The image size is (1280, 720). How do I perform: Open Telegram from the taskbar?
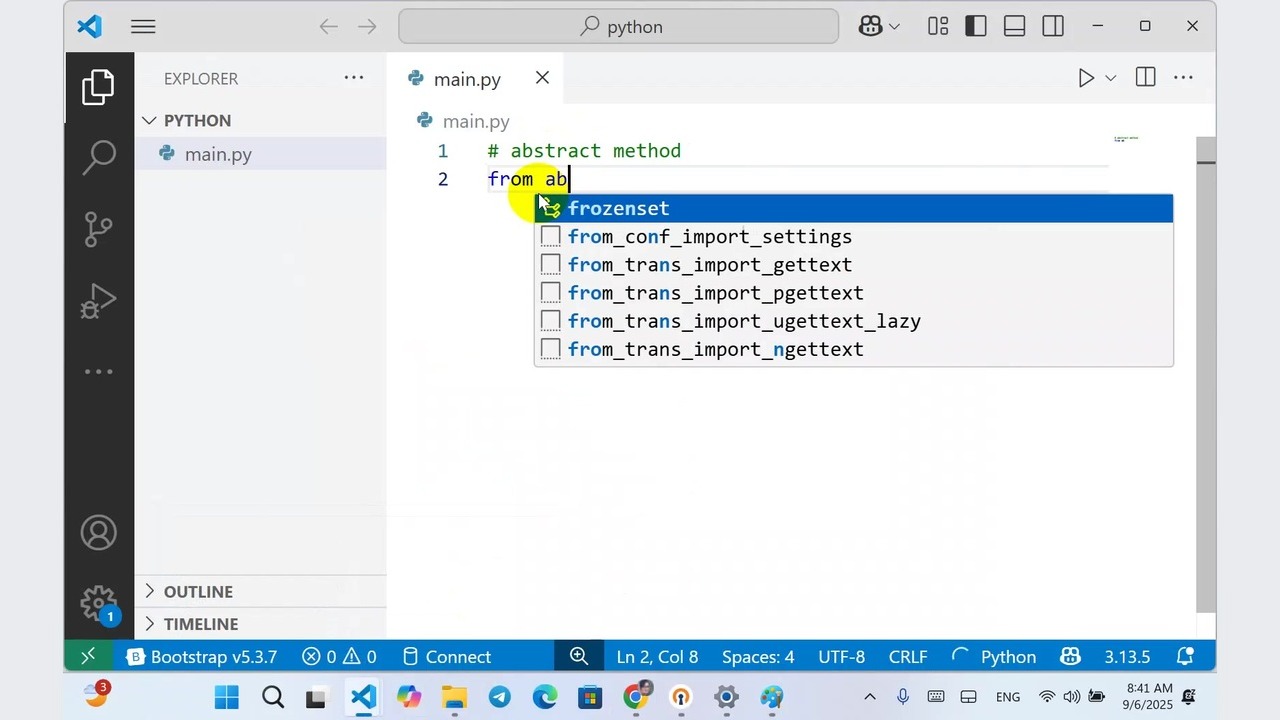pyautogui.click(x=499, y=697)
